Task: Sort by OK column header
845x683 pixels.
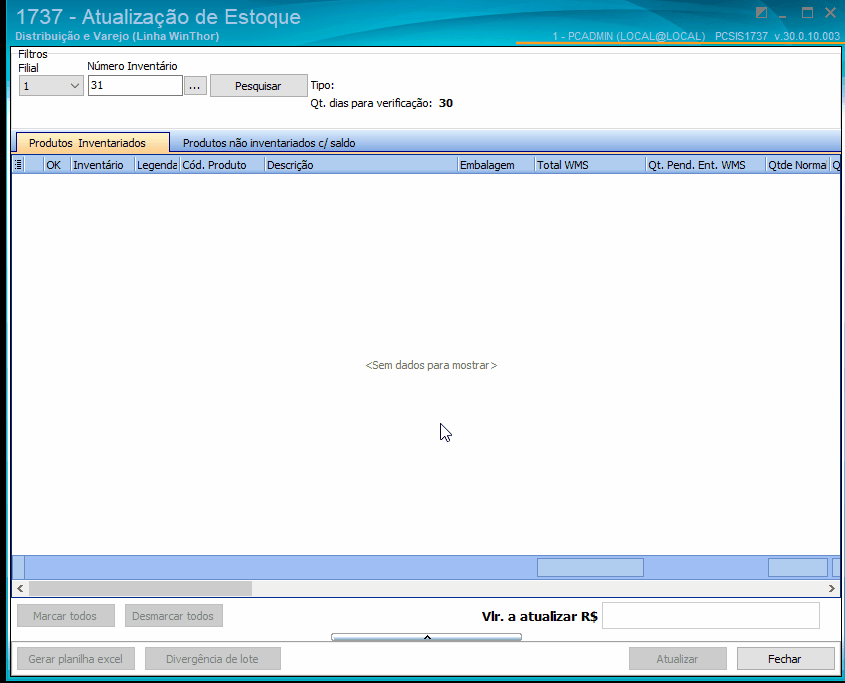Action: click(x=57, y=165)
